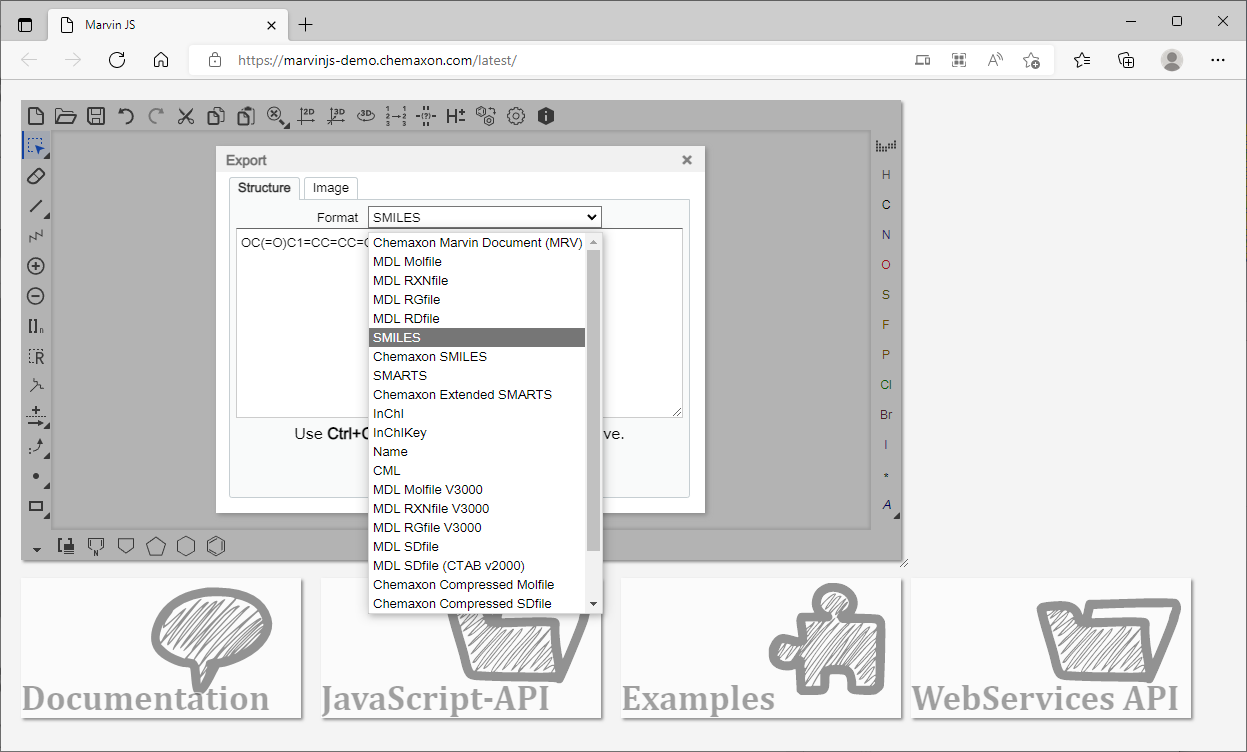The width and height of the screenshot is (1247, 752).
Task: Select Sulfur atom S button
Action: pyautogui.click(x=886, y=295)
